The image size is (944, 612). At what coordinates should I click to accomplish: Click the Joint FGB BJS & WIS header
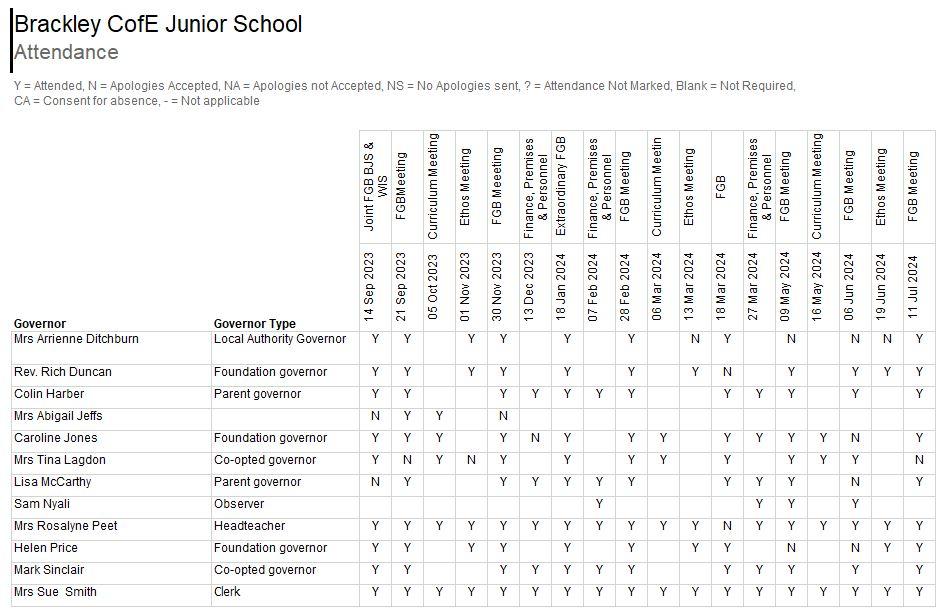tap(369, 187)
